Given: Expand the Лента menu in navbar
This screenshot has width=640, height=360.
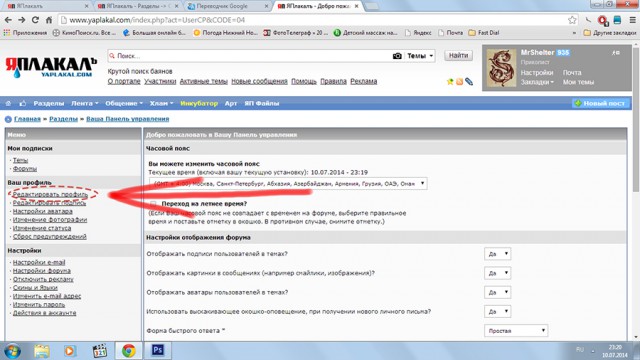Looking at the screenshot, I should 84,104.
